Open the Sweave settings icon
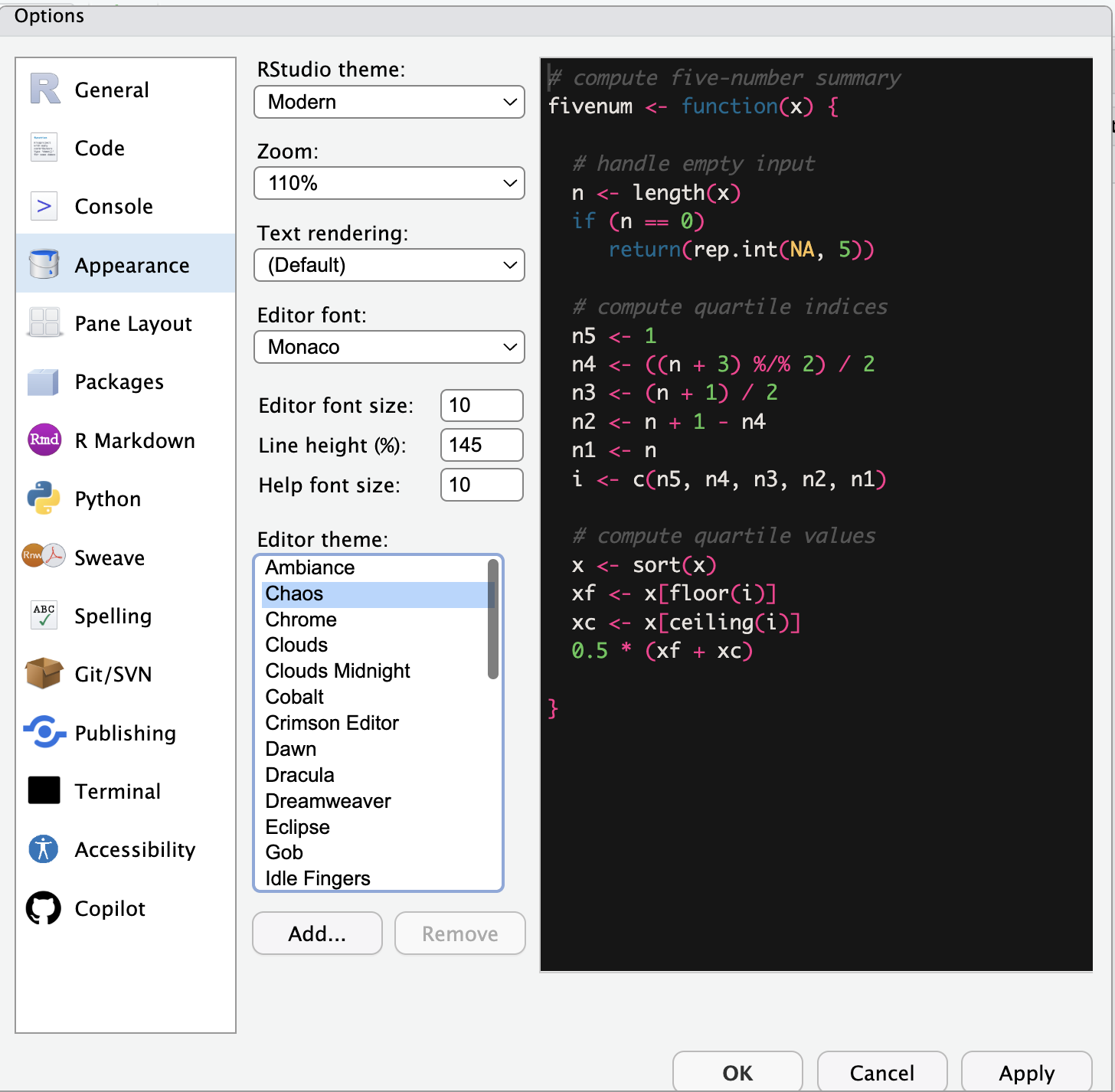The image size is (1115, 1092). [x=44, y=557]
